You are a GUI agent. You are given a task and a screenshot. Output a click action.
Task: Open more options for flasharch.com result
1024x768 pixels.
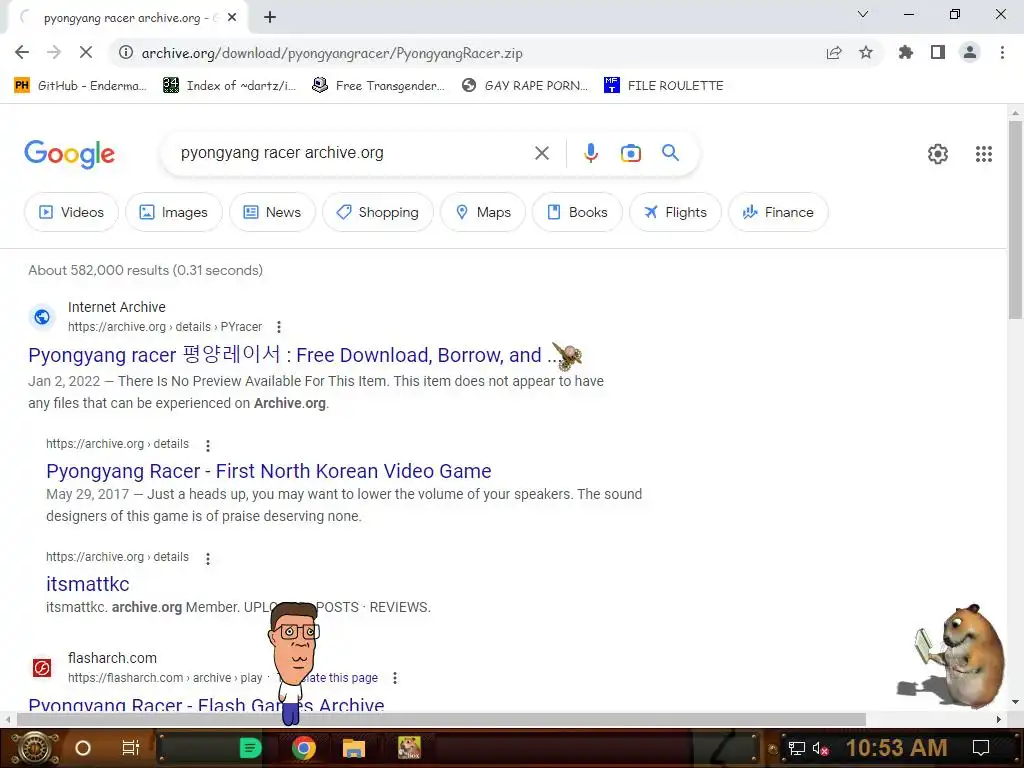[x=394, y=678]
